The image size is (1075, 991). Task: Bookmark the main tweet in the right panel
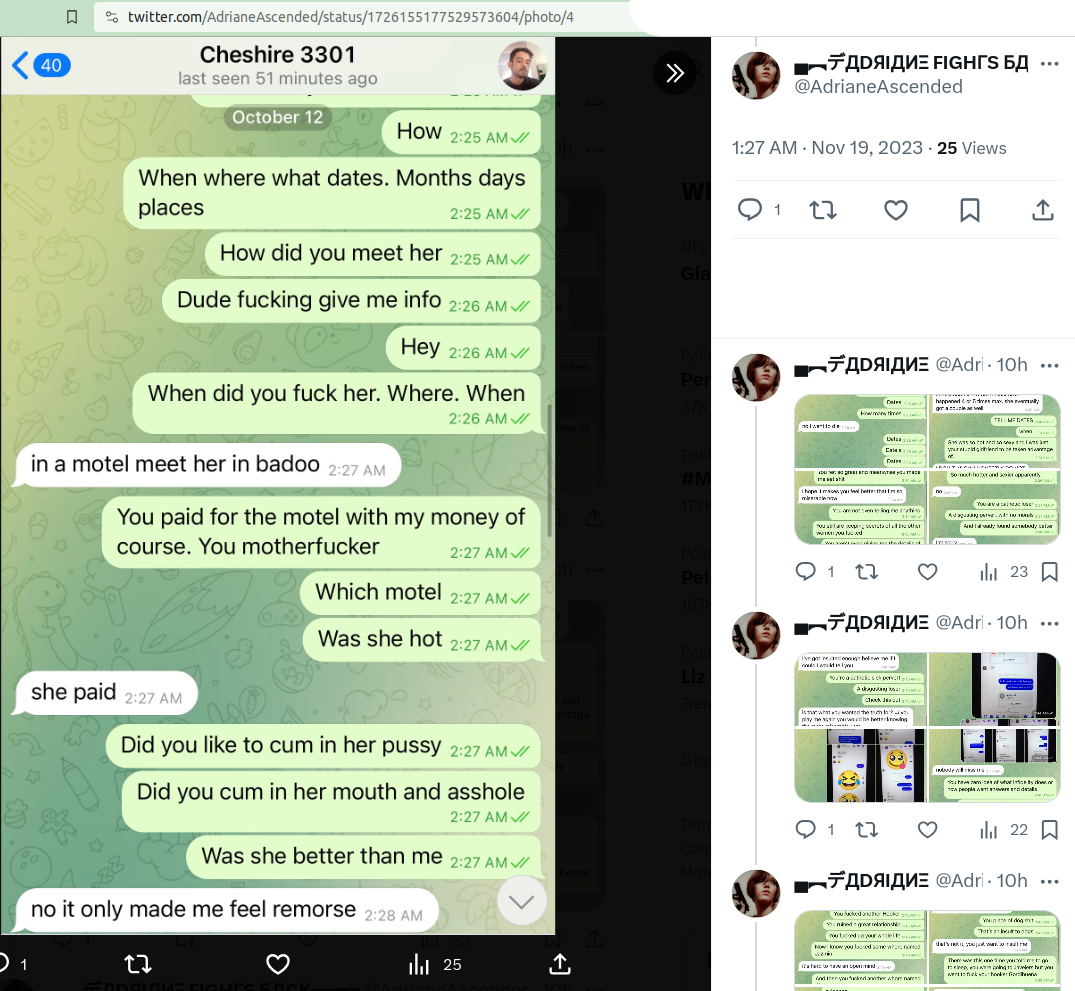pos(969,210)
